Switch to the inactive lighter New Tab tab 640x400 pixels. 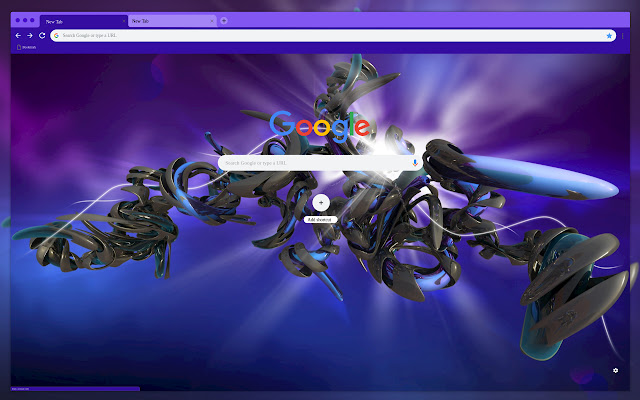(x=172, y=21)
